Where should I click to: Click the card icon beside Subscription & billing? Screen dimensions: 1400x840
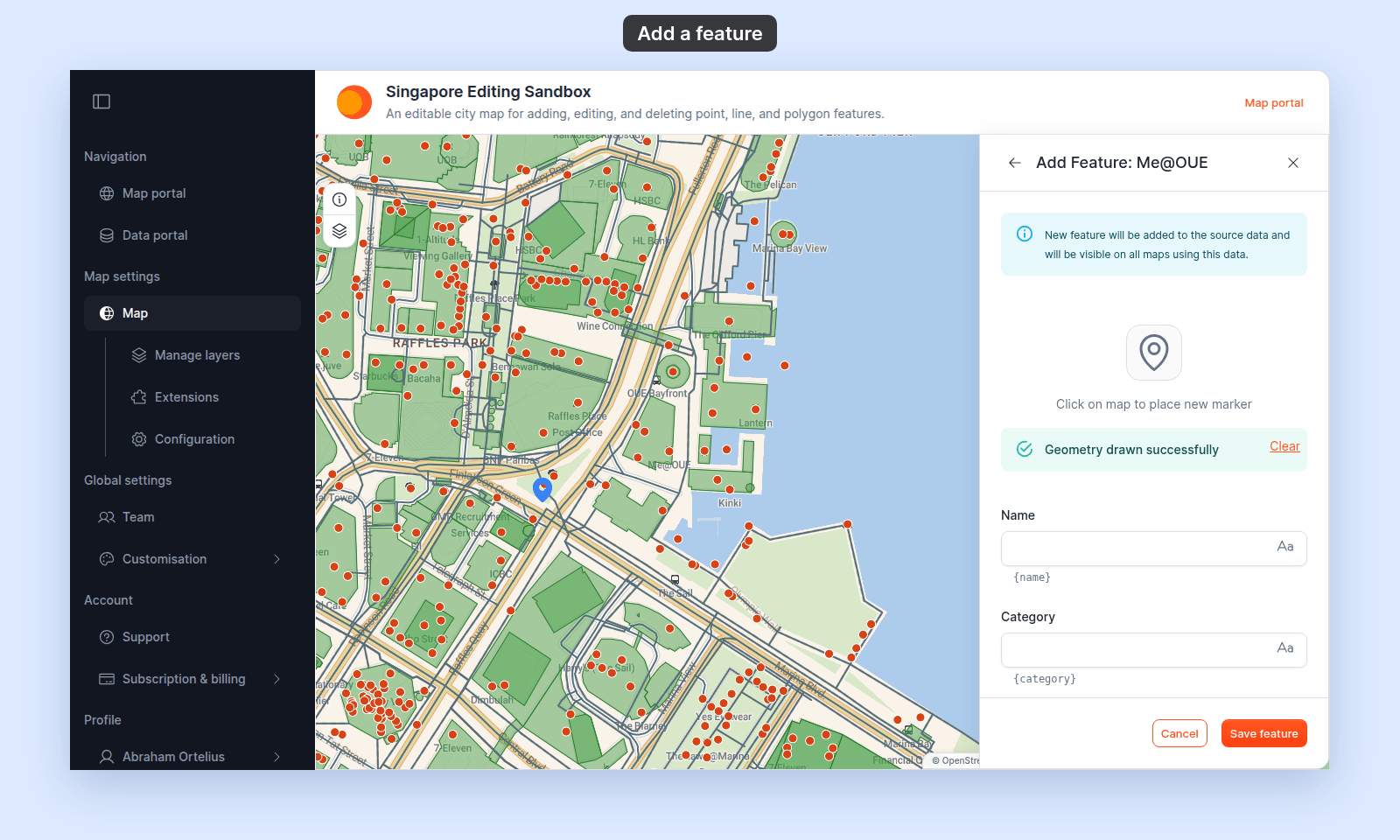click(x=107, y=679)
